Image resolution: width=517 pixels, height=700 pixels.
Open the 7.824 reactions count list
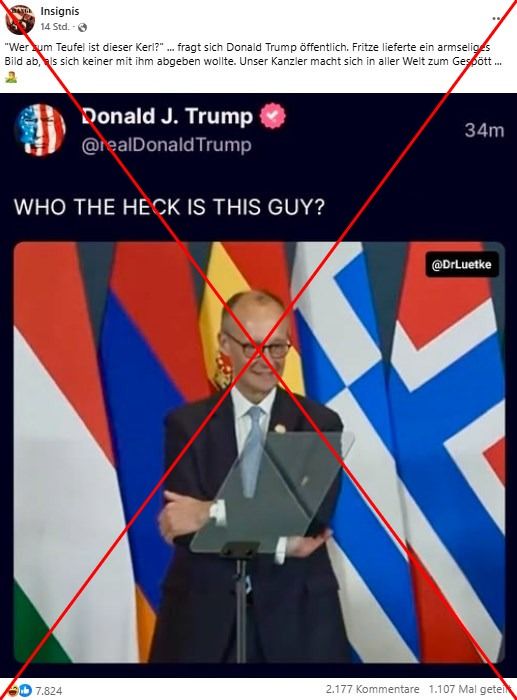(x=49, y=691)
